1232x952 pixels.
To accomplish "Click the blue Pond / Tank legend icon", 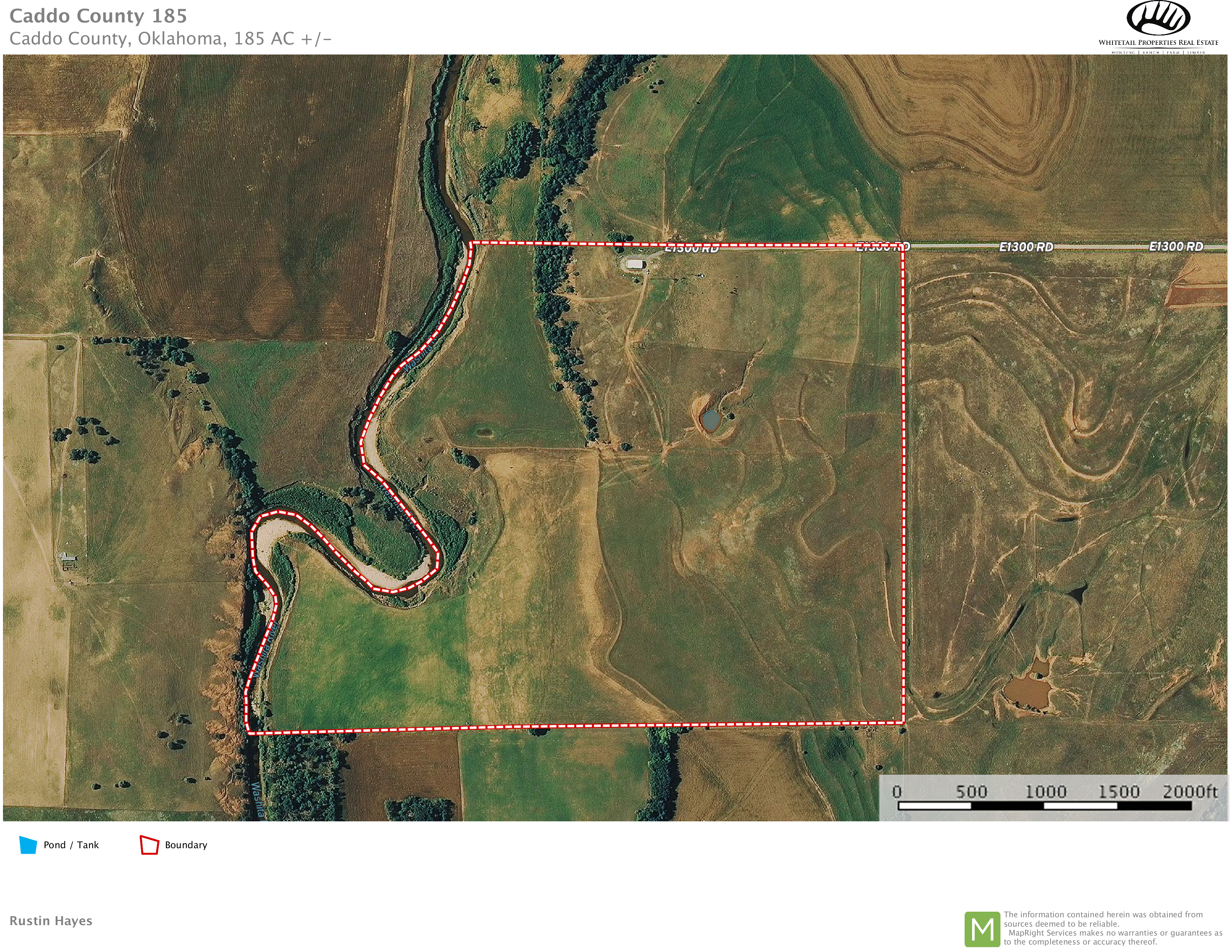I will [28, 844].
